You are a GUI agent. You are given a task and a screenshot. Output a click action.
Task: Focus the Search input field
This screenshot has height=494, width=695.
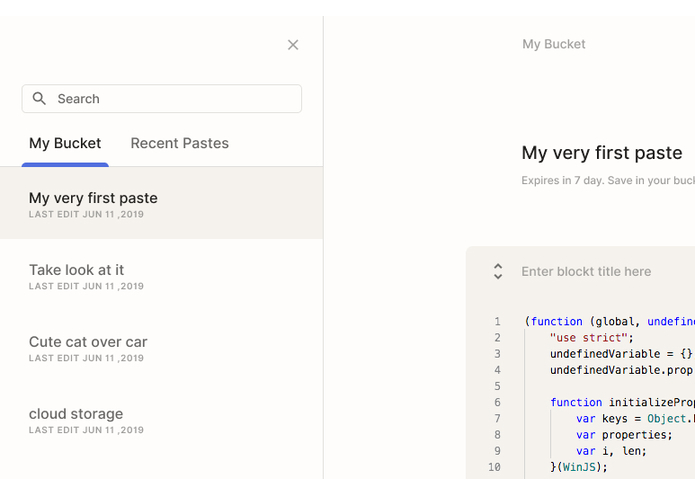[x=162, y=98]
